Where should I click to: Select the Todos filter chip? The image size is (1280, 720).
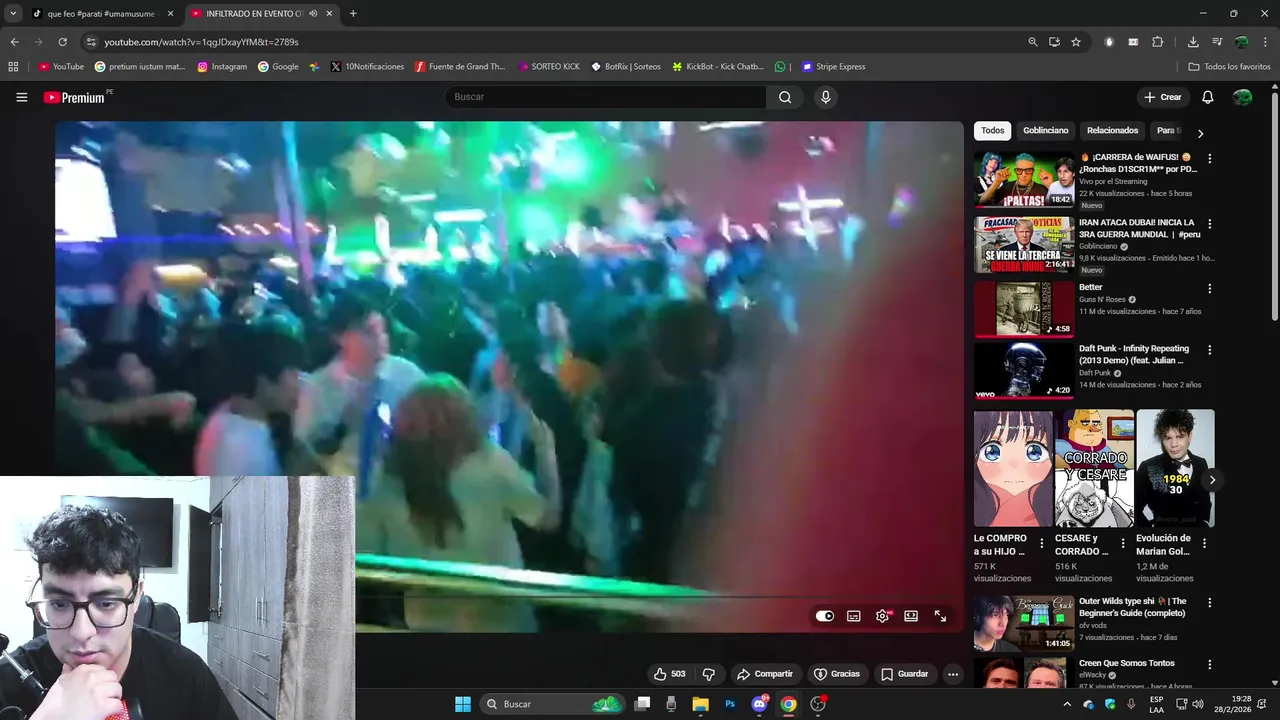click(x=992, y=131)
